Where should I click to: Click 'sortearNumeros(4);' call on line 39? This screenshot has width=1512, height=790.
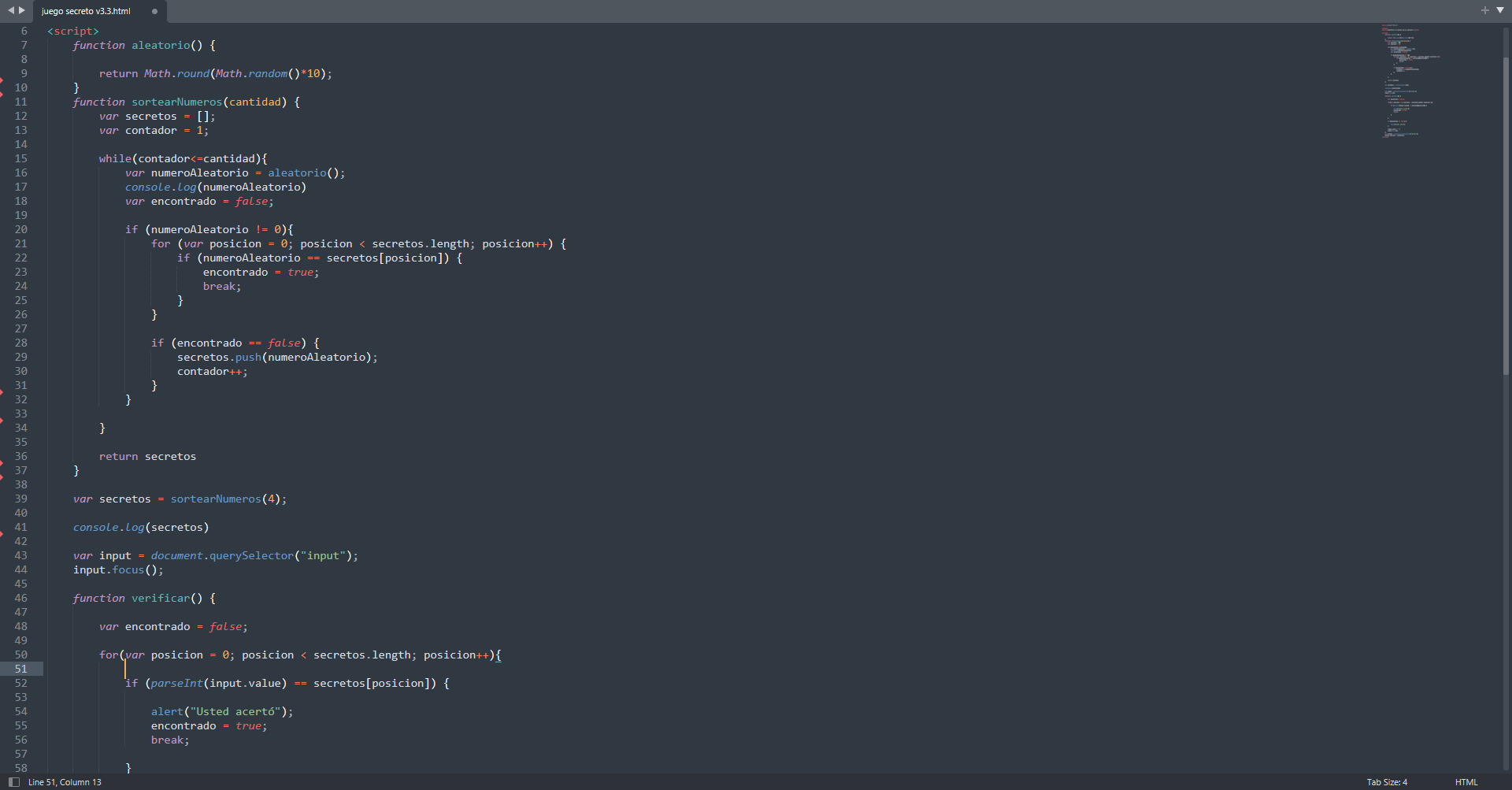point(228,499)
